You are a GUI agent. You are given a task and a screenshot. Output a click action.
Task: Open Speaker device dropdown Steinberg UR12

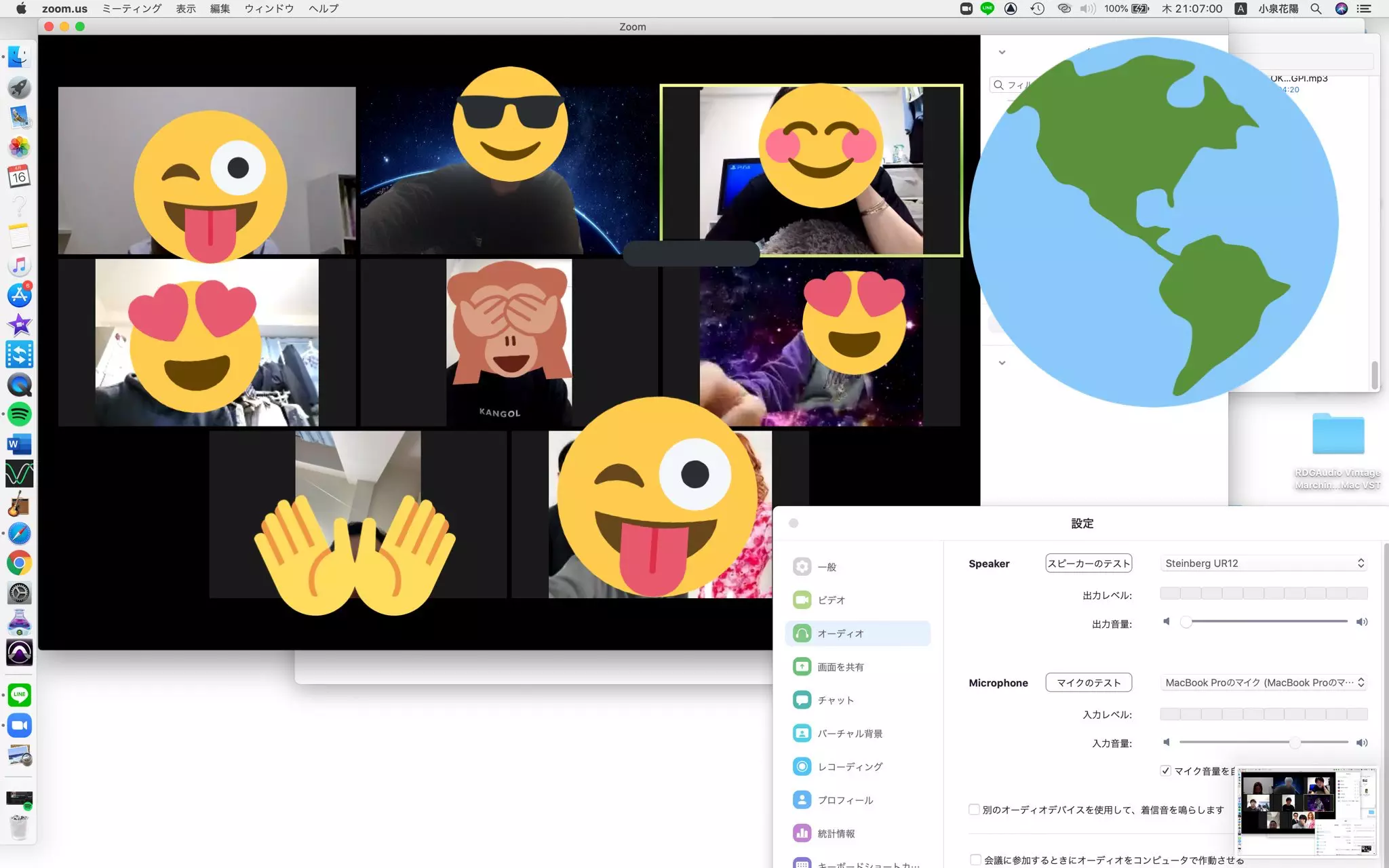point(1264,564)
